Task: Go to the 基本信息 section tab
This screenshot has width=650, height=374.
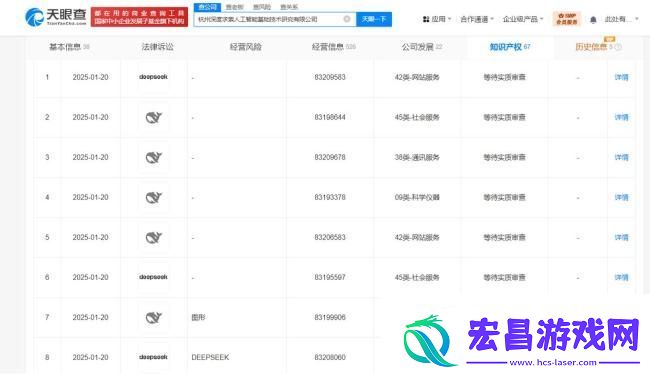Action: [x=69, y=47]
